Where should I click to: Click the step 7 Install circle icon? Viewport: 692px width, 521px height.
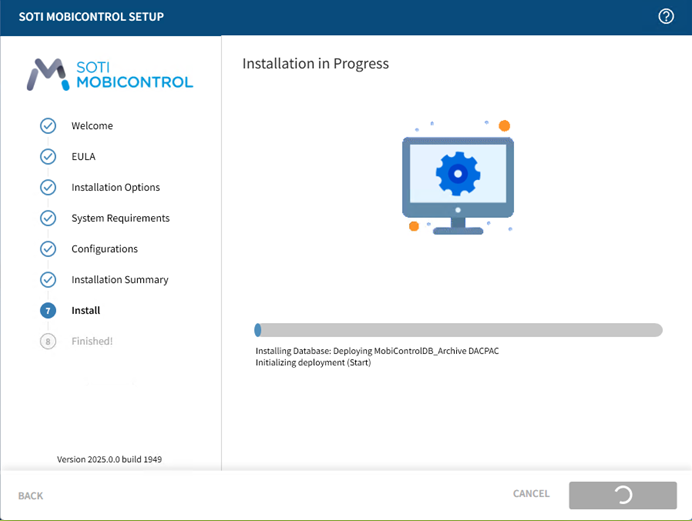[x=48, y=311]
